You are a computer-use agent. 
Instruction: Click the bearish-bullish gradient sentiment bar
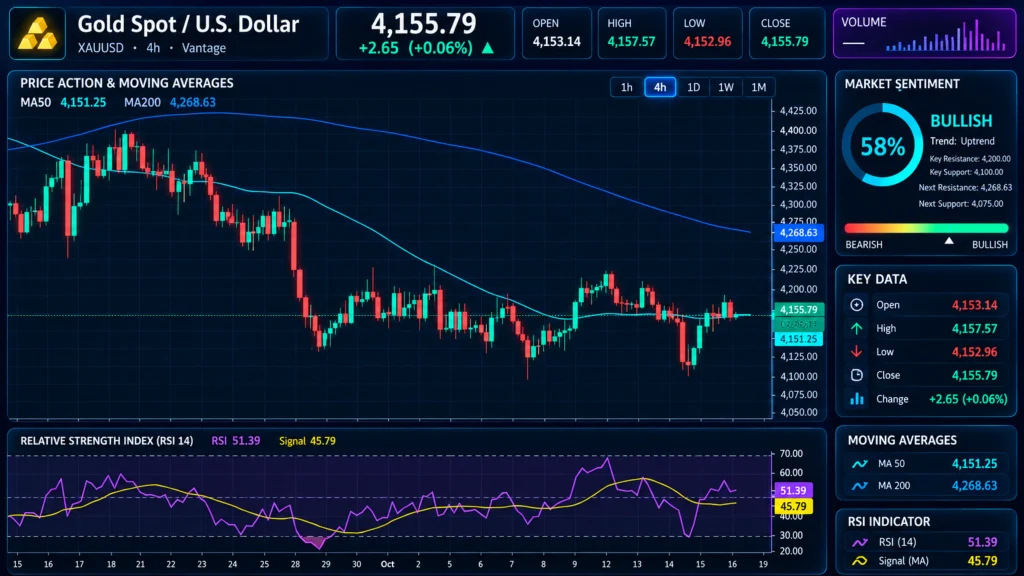coord(926,229)
